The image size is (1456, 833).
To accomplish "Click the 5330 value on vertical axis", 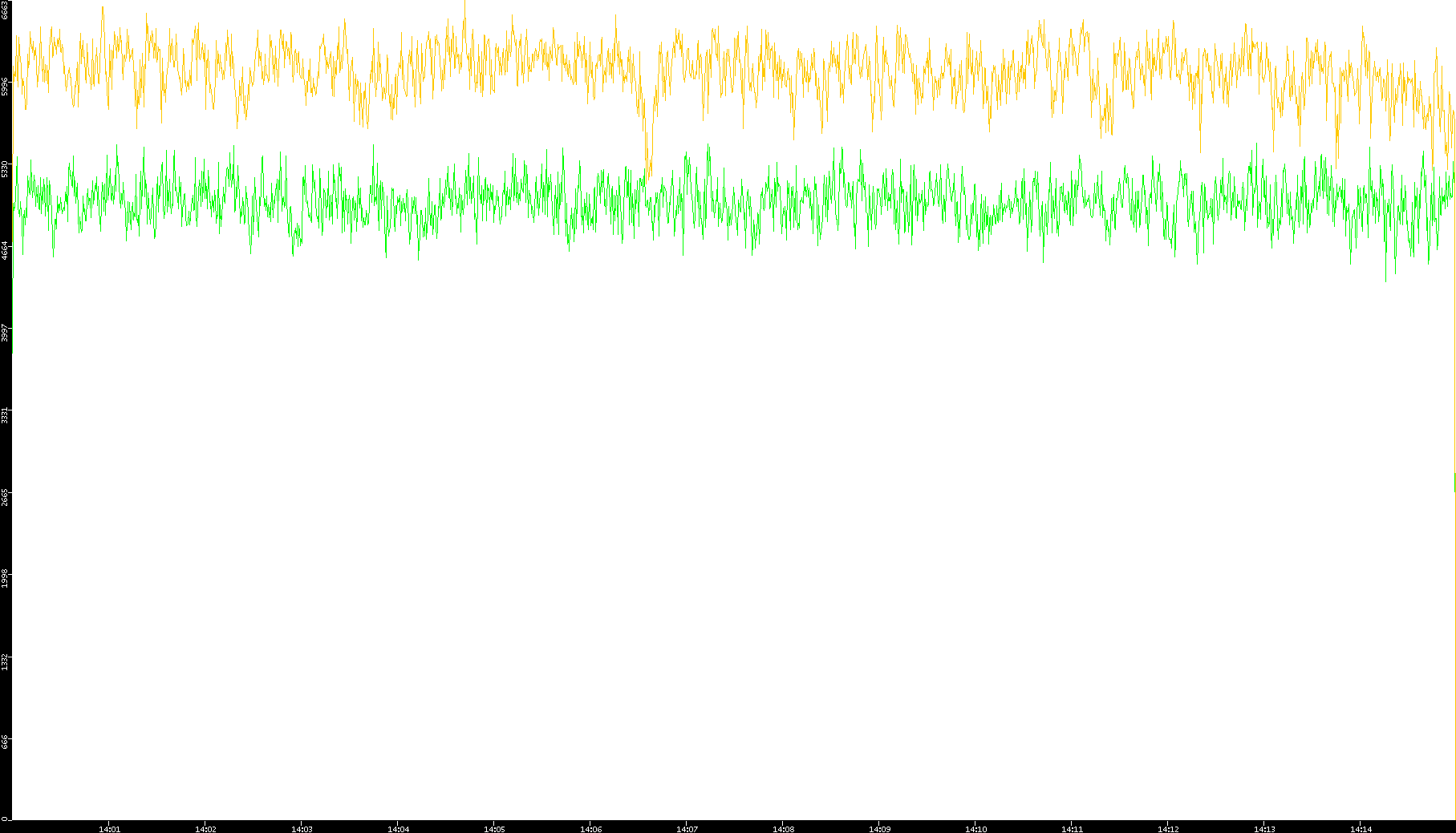I will click(5, 168).
